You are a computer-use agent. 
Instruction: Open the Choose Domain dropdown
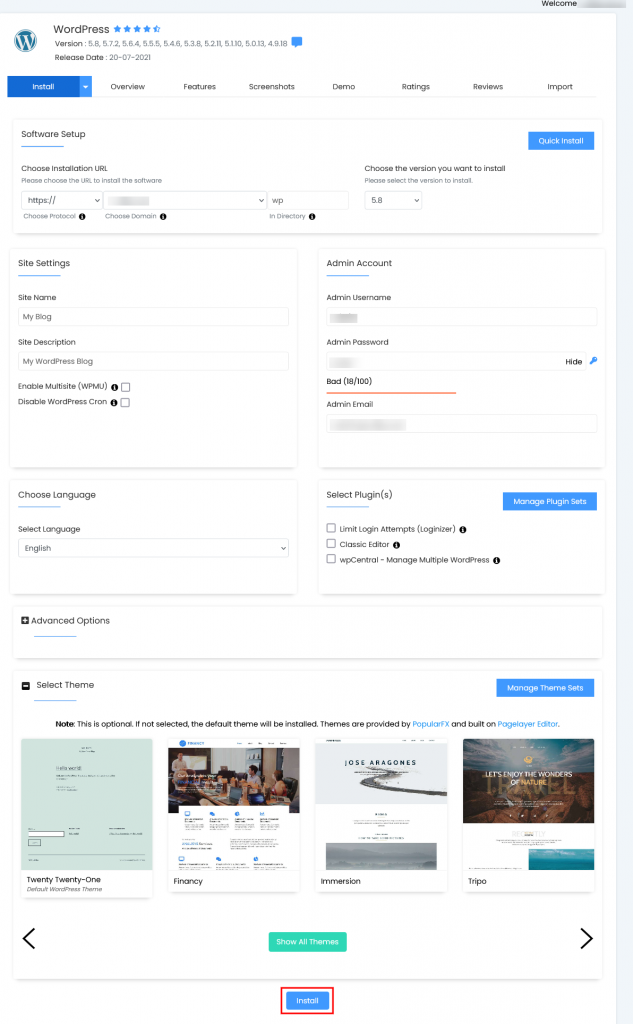click(x=185, y=200)
